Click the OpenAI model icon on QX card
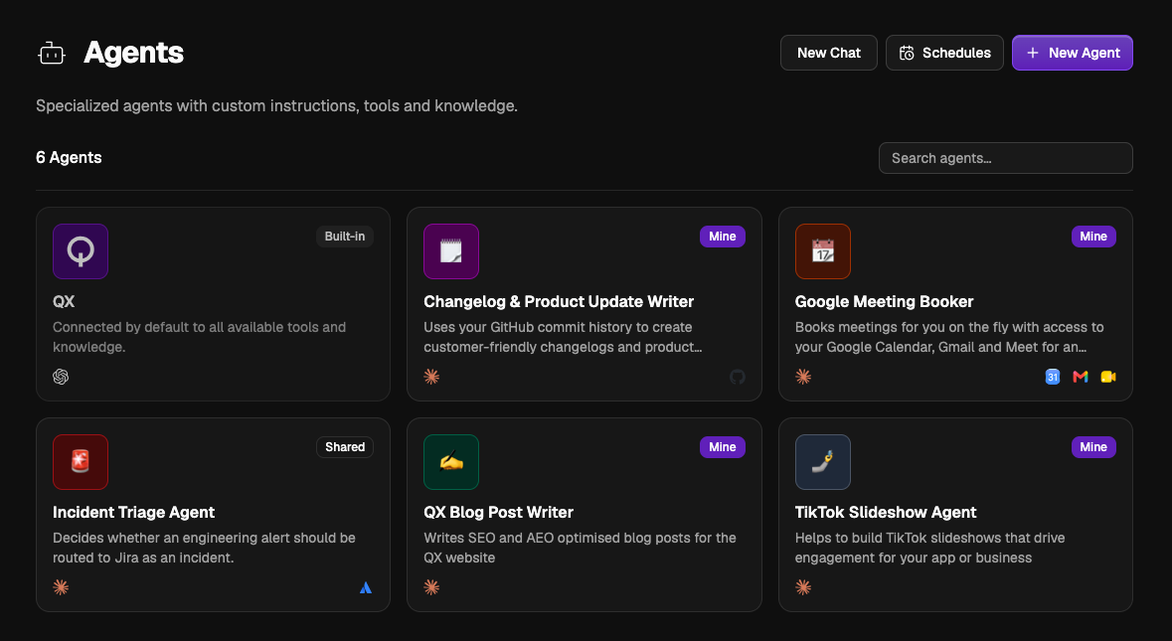This screenshot has width=1172, height=641. point(61,377)
